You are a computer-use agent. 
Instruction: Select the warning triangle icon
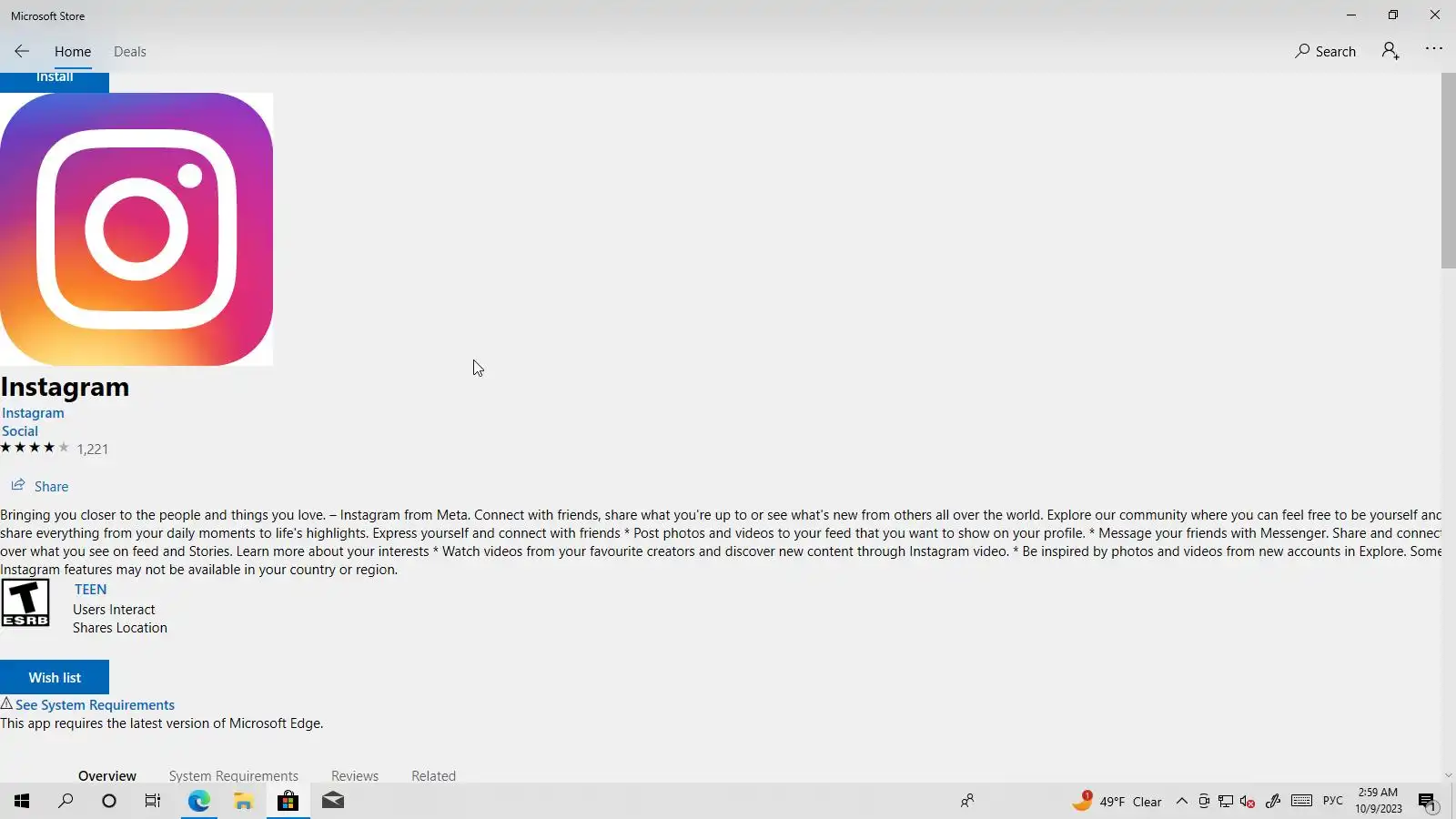coord(6,703)
